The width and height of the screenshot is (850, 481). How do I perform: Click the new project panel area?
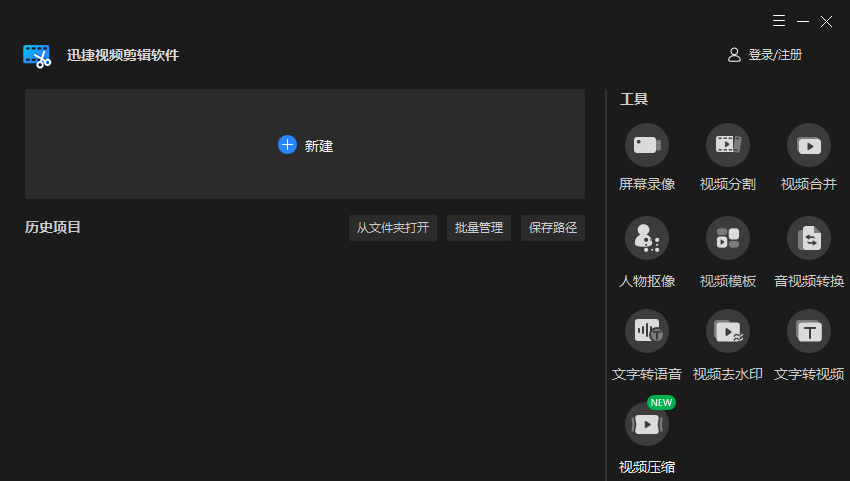pyautogui.click(x=305, y=144)
